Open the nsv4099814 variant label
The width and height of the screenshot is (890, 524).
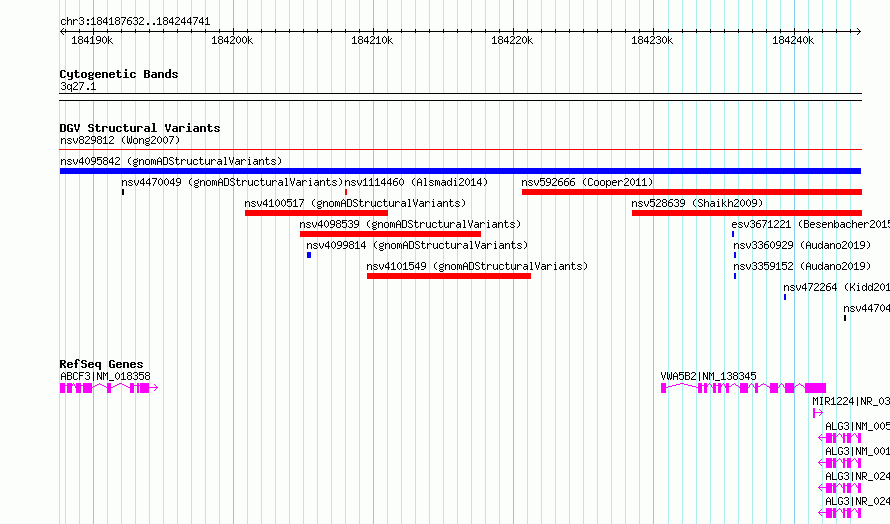pyautogui.click(x=417, y=245)
